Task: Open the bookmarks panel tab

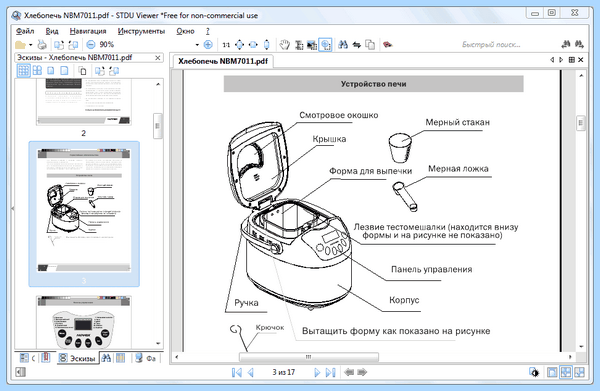Action: [x=46, y=358]
